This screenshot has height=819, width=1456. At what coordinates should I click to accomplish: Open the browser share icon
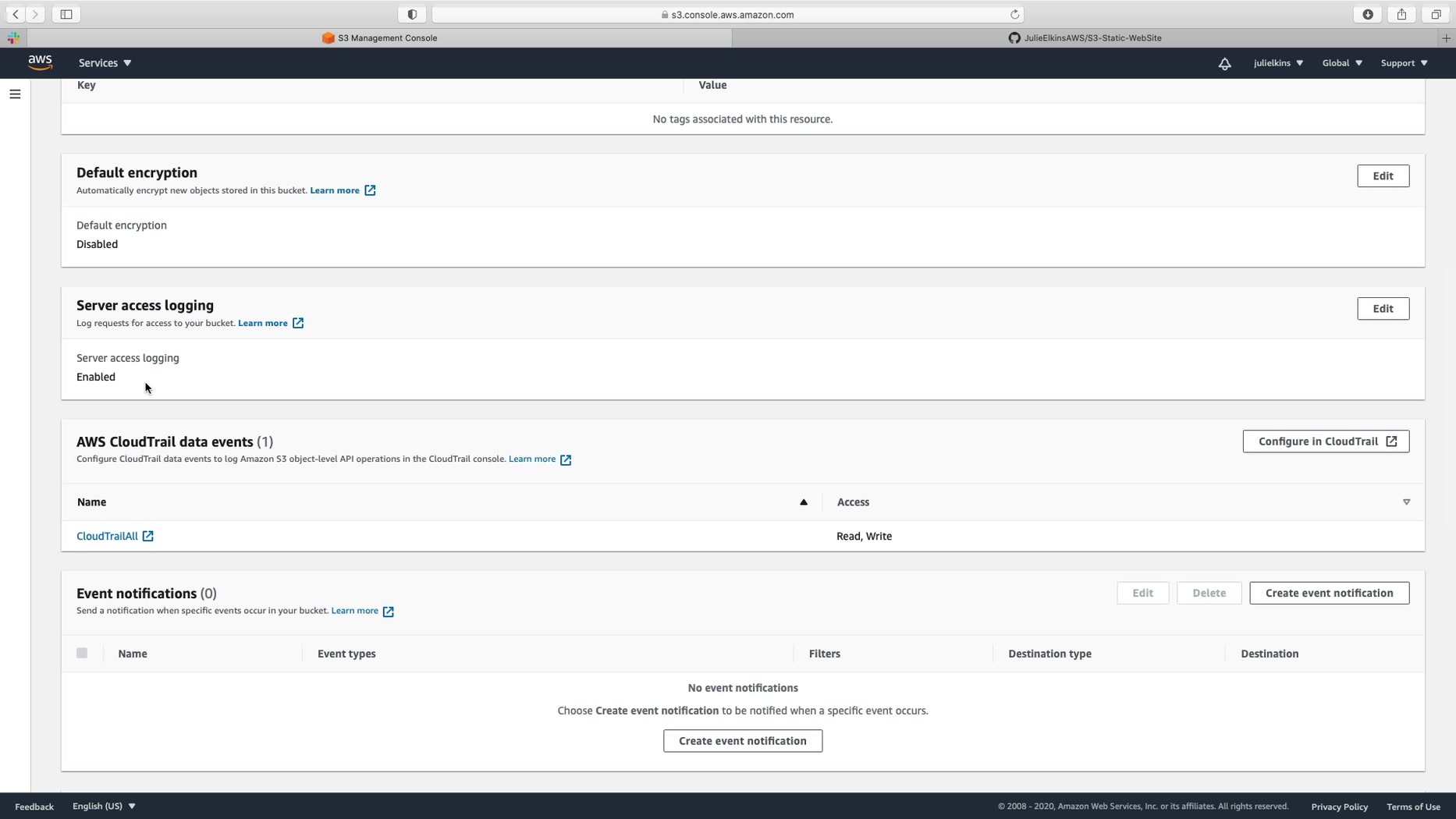click(1401, 14)
